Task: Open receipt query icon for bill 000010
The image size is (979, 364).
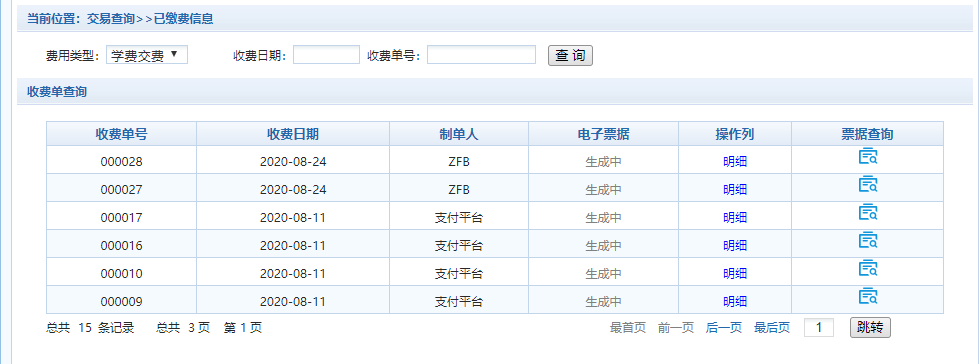Action: (868, 268)
